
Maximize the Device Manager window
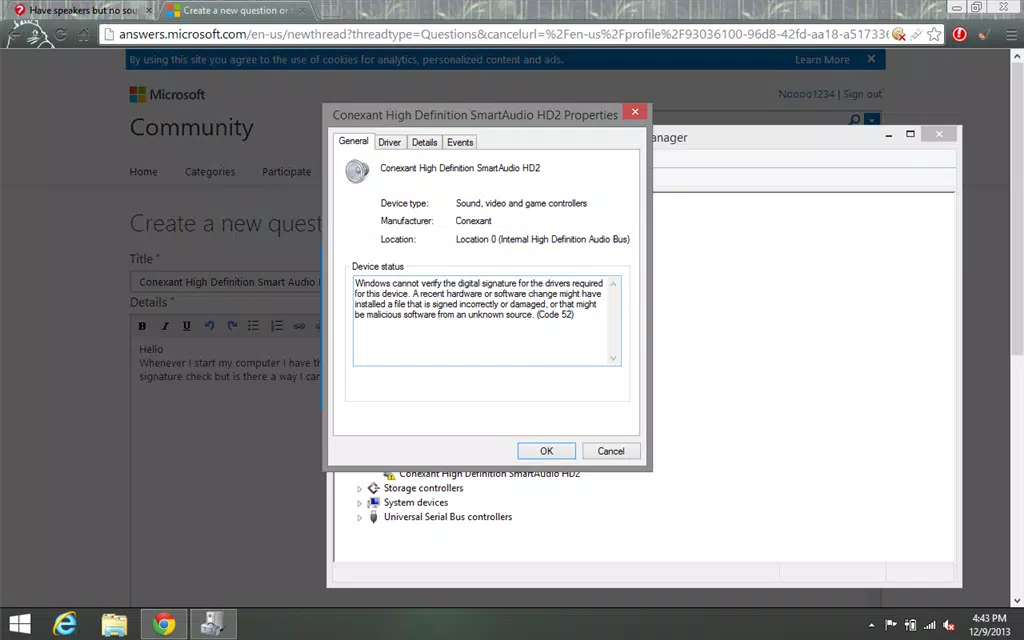(x=910, y=134)
